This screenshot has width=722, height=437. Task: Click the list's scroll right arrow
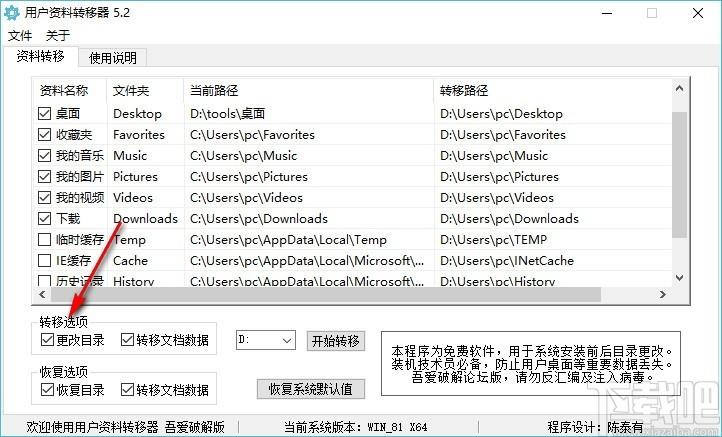click(x=663, y=294)
